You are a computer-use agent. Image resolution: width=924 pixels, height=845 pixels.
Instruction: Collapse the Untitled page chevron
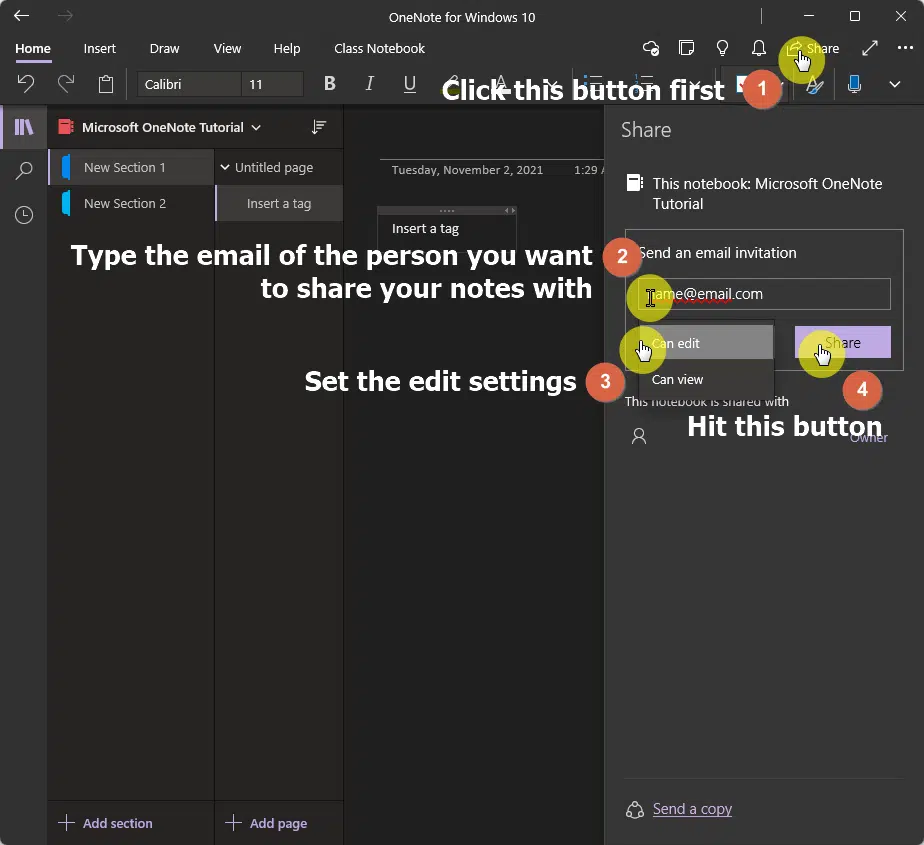click(x=225, y=167)
